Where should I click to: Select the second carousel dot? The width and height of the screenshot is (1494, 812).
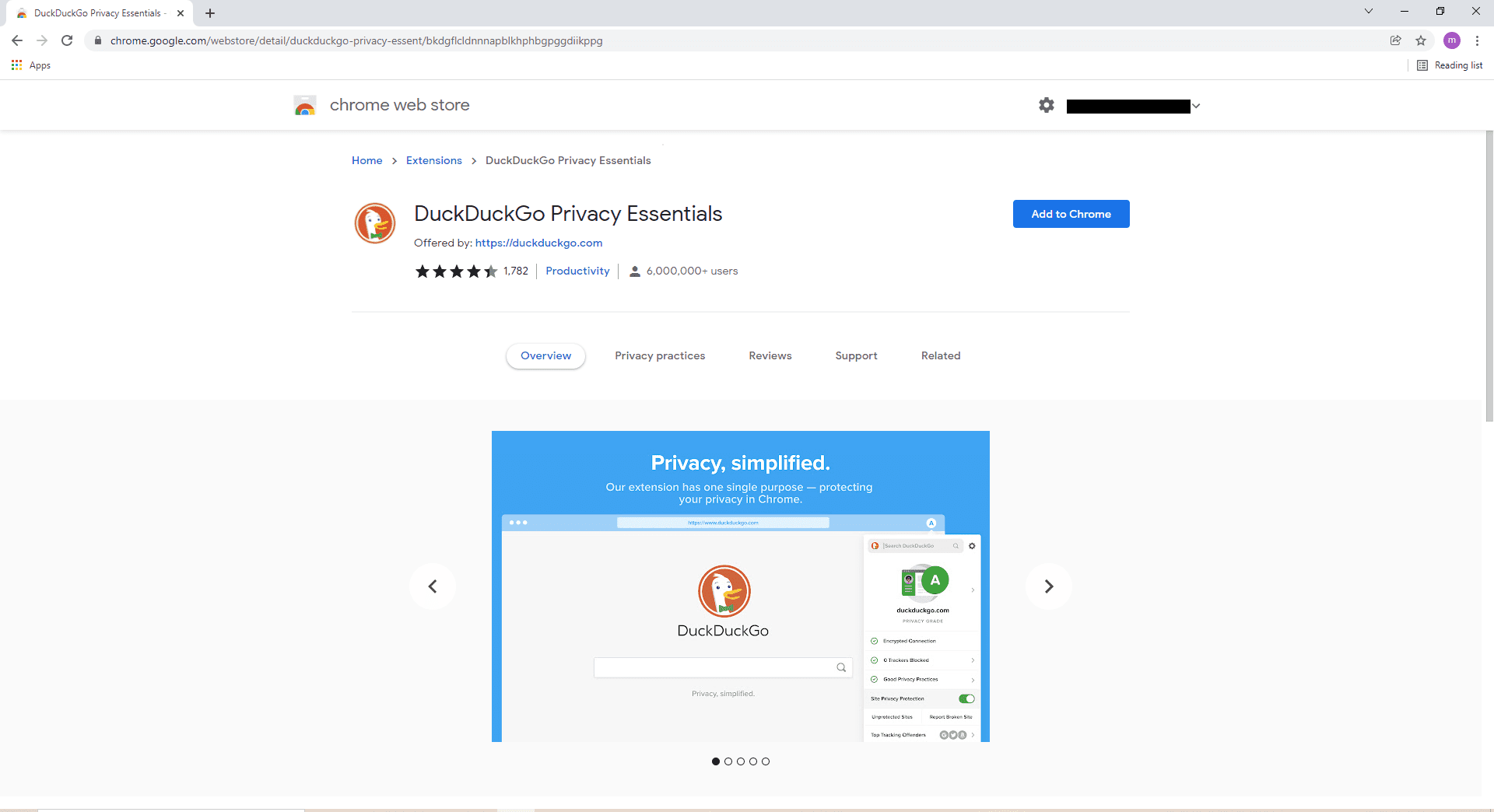point(728,761)
